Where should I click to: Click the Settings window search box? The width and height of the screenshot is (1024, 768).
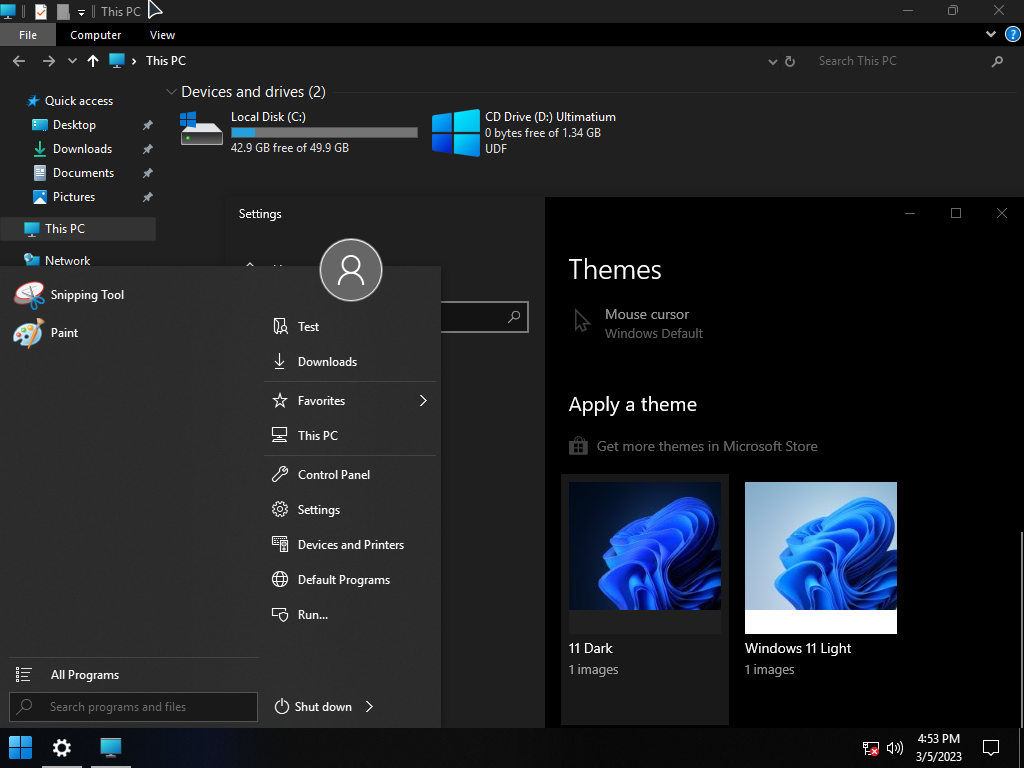coord(485,317)
